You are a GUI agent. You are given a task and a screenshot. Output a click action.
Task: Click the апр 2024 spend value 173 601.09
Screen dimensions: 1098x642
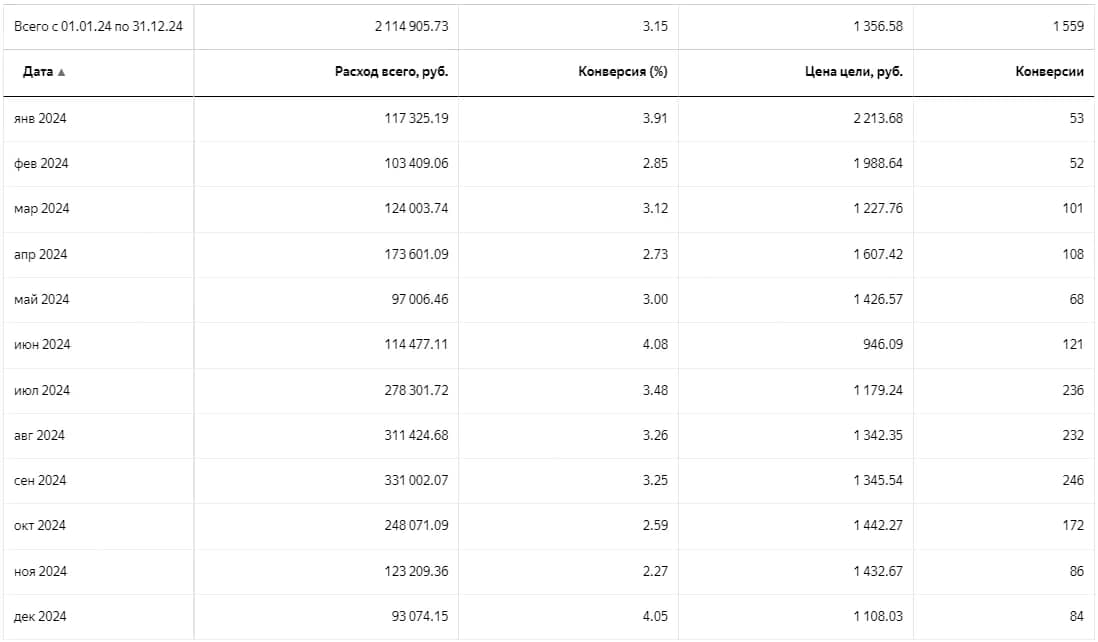click(416, 254)
